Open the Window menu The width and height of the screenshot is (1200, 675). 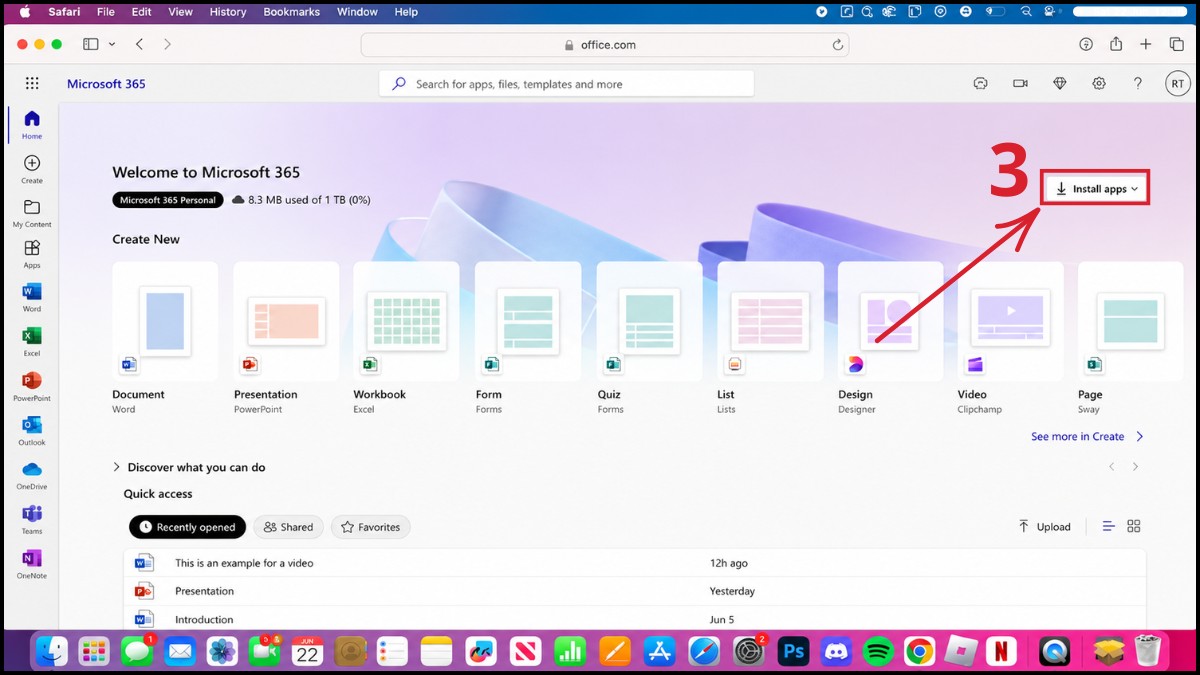[x=357, y=12]
